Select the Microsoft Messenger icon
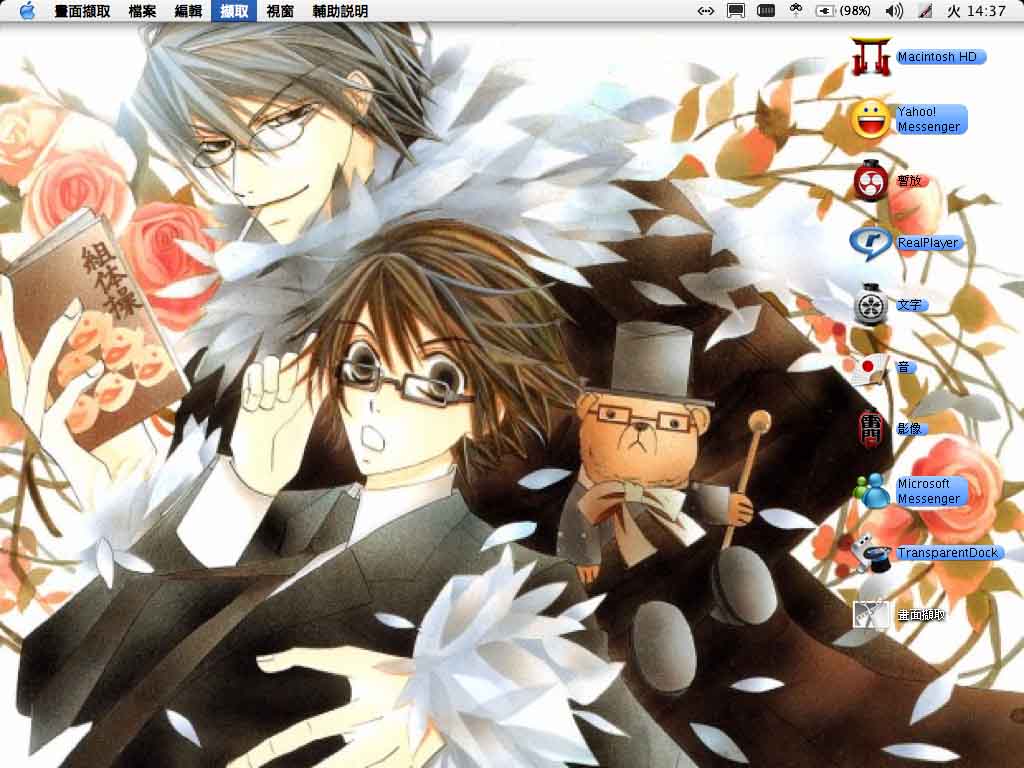 pos(872,491)
